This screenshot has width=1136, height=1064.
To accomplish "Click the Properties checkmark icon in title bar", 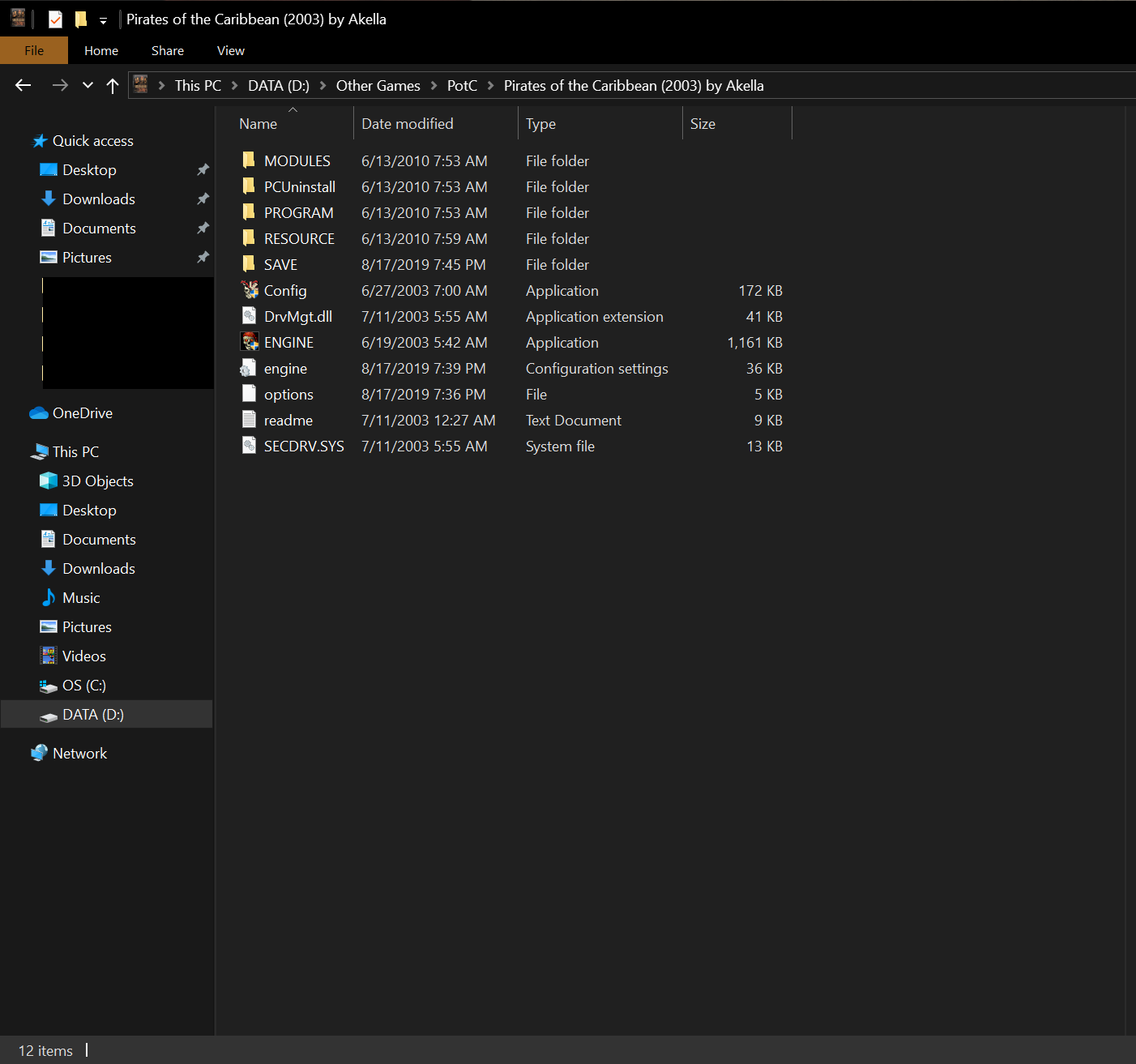I will point(55,19).
